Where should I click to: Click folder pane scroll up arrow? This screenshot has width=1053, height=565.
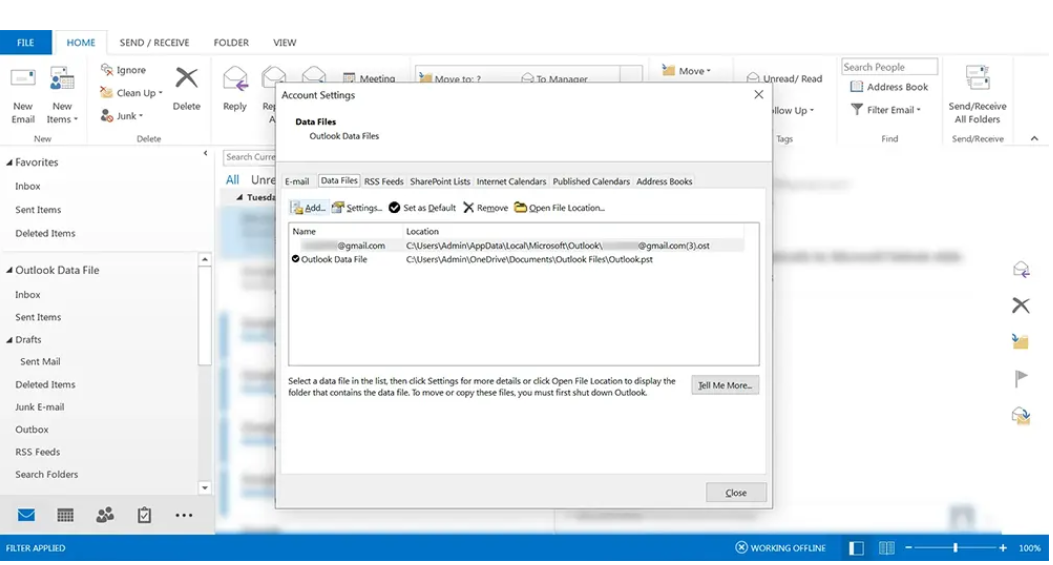pyautogui.click(x=205, y=259)
